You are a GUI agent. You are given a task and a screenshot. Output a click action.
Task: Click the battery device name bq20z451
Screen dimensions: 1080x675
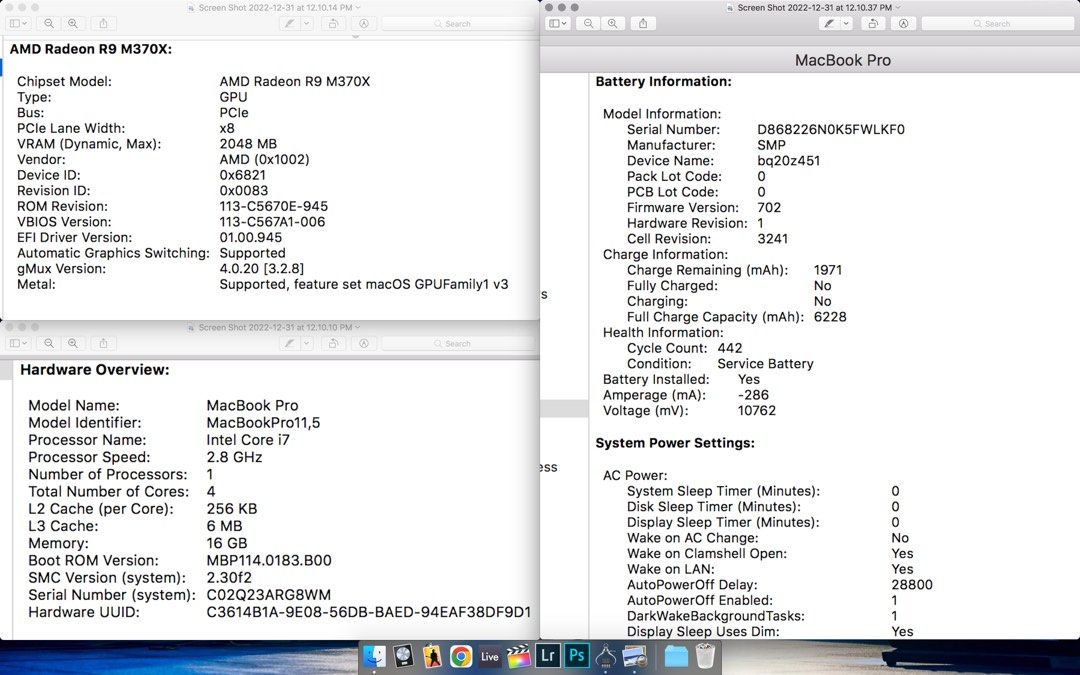[x=789, y=160]
